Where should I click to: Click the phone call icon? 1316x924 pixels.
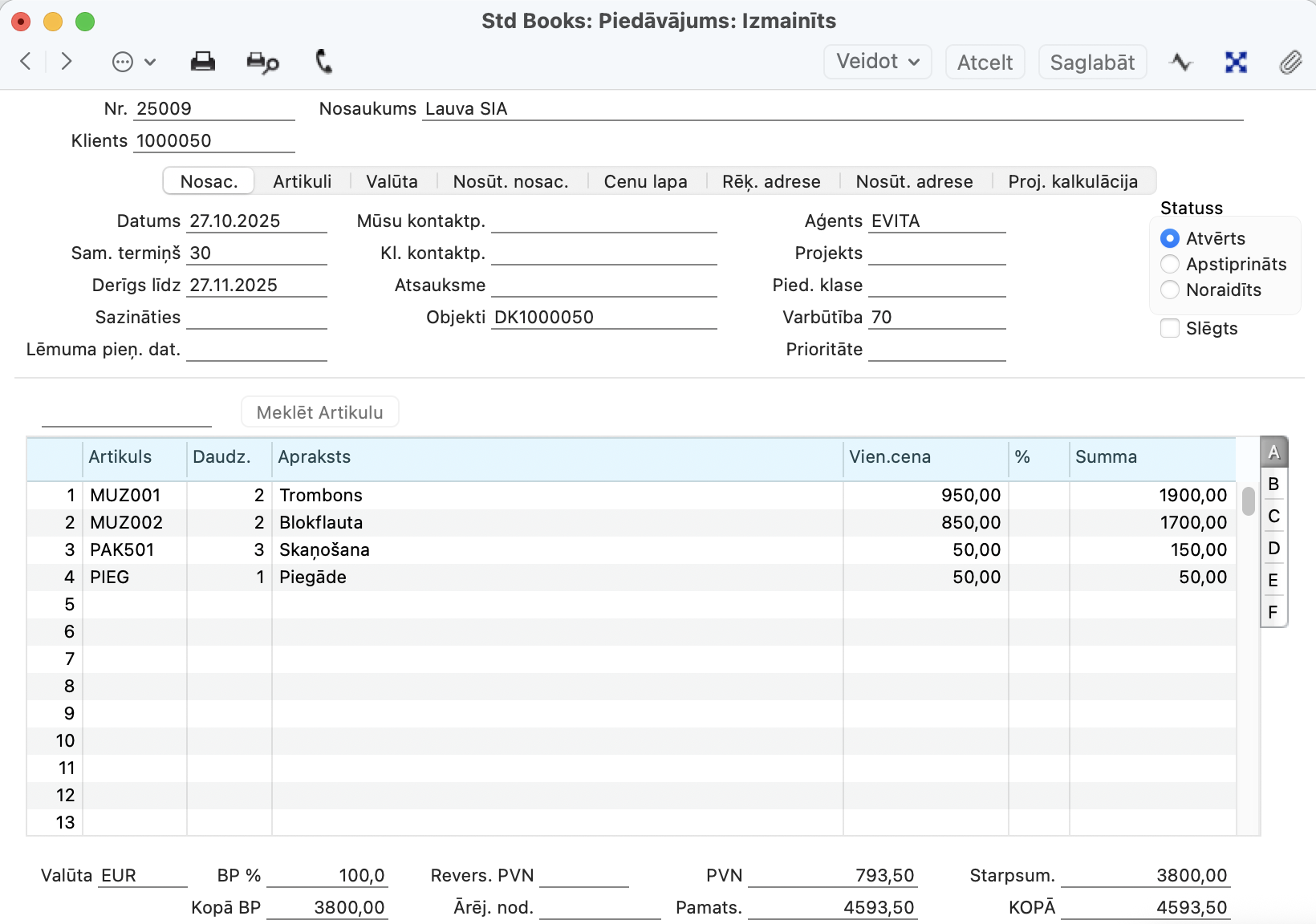(x=323, y=62)
